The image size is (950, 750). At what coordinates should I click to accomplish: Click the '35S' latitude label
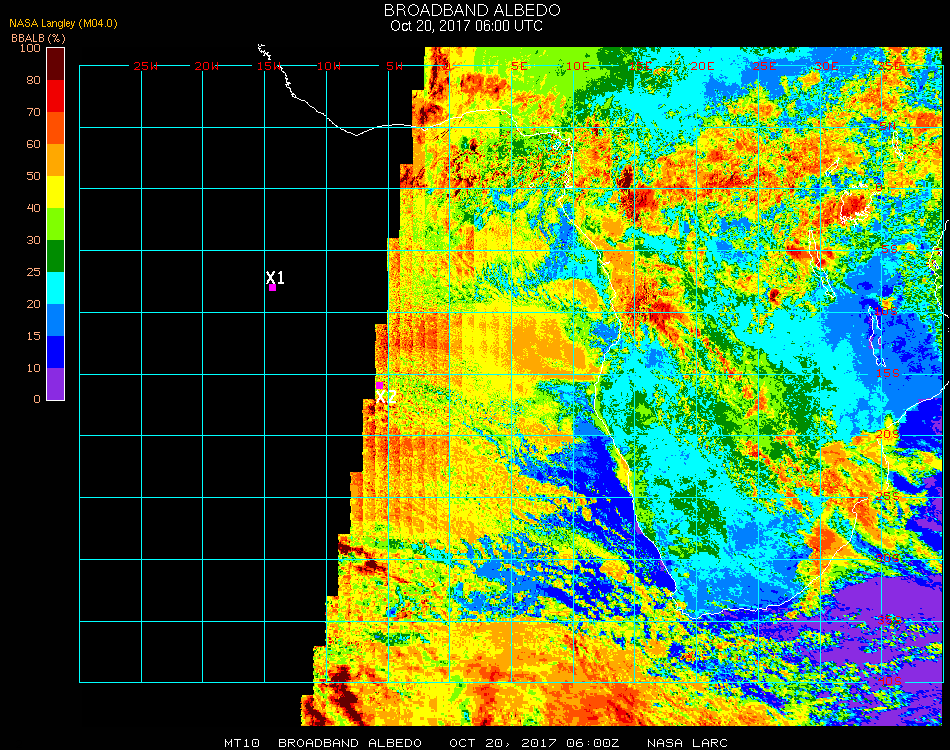click(889, 620)
